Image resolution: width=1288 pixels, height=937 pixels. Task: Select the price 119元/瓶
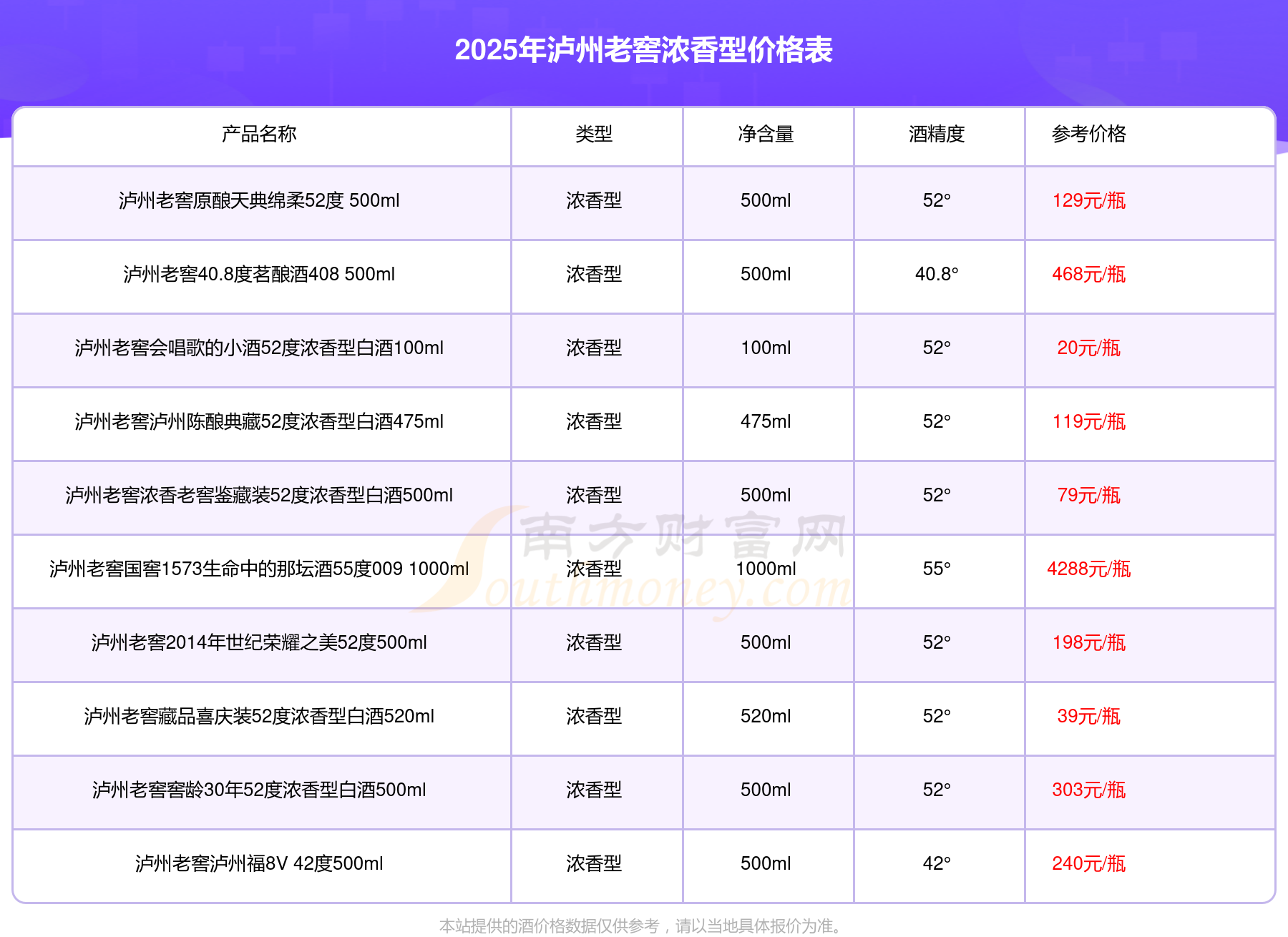(1089, 421)
